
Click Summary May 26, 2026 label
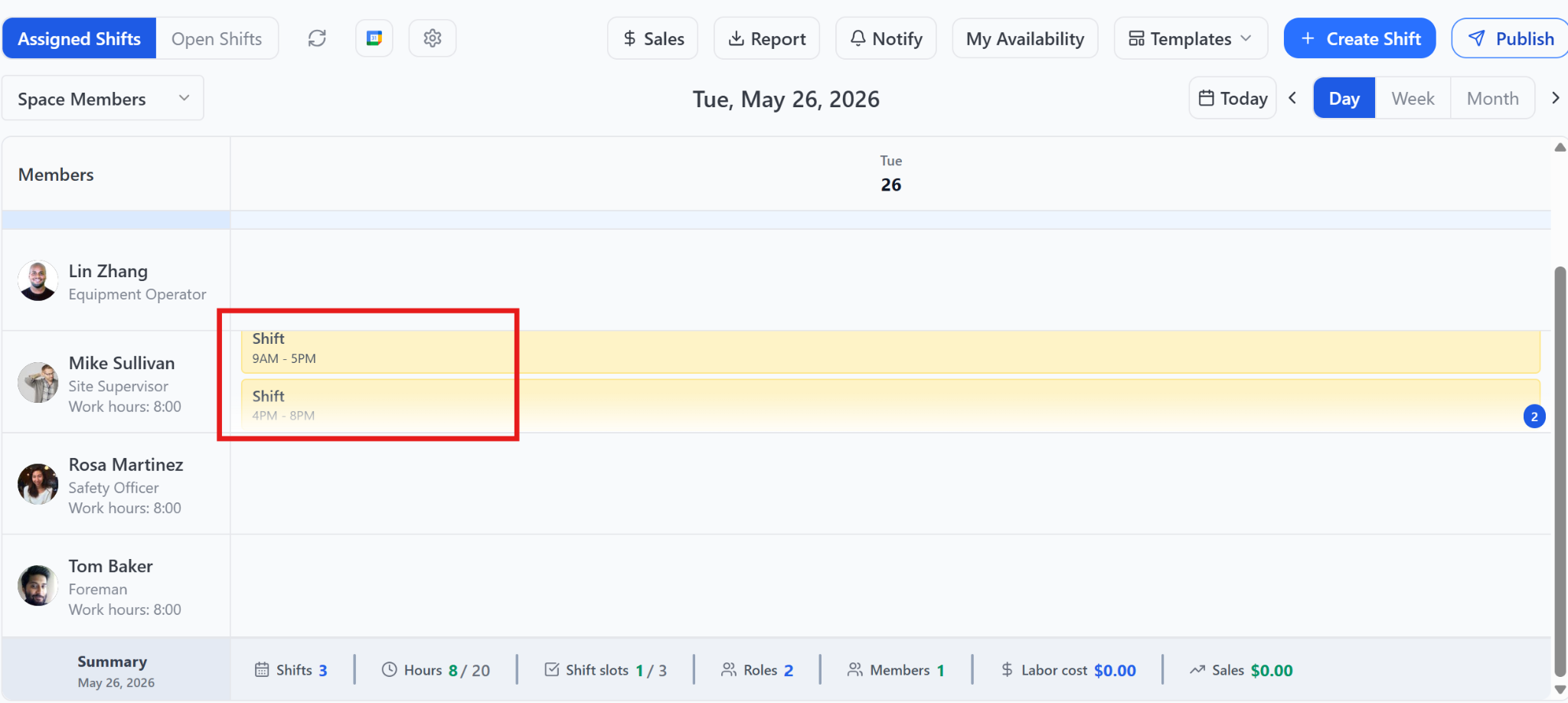pyautogui.click(x=116, y=671)
